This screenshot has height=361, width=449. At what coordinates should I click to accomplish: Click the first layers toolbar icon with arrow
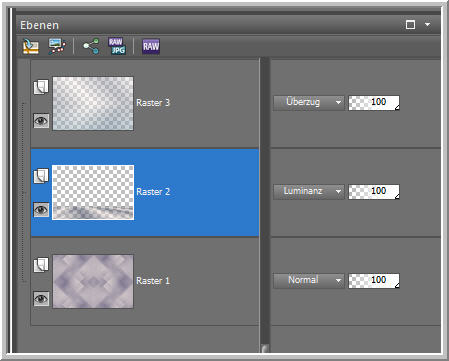click(31, 46)
